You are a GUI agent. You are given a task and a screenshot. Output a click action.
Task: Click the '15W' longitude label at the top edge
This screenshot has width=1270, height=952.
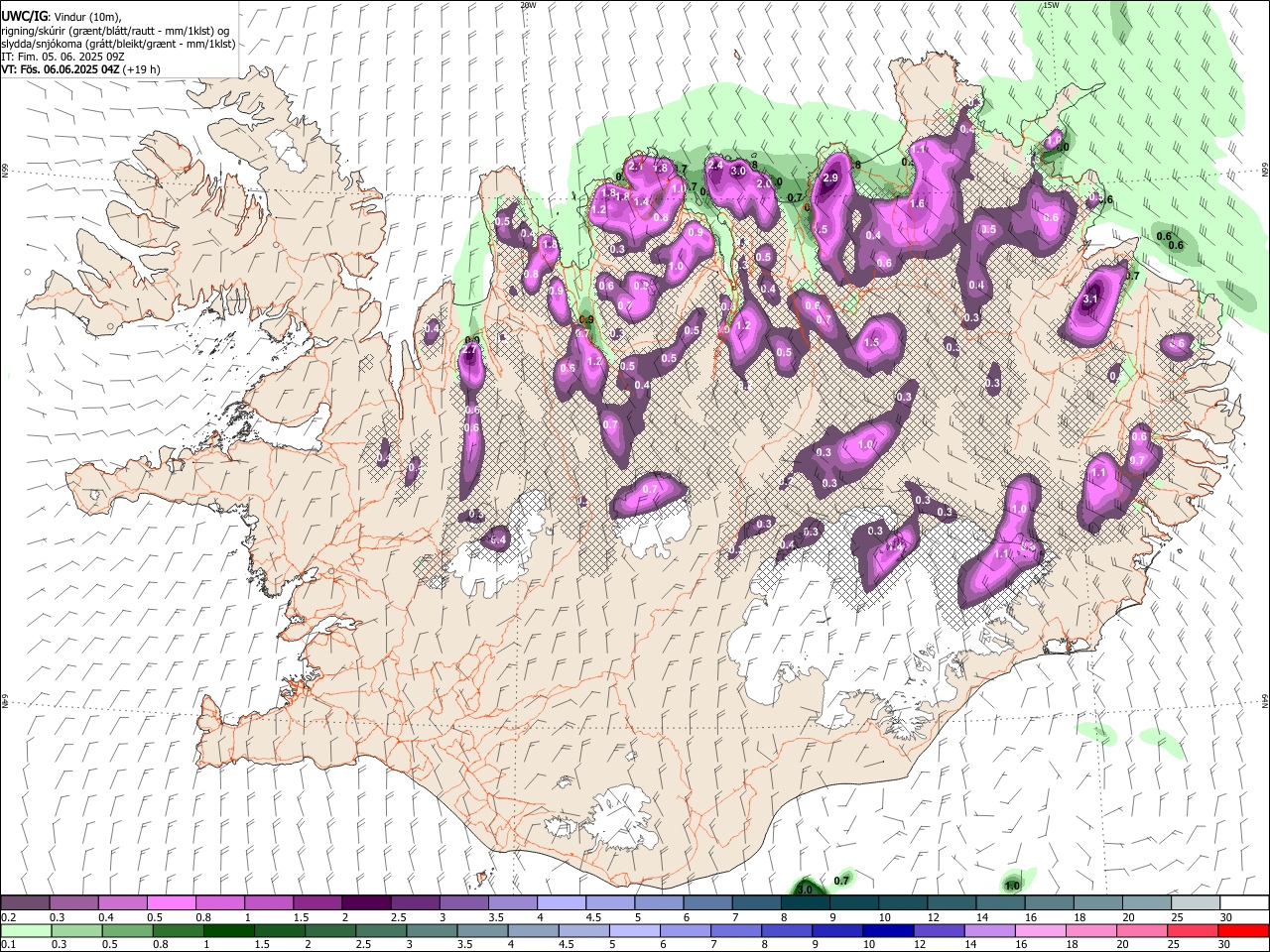point(1051,5)
